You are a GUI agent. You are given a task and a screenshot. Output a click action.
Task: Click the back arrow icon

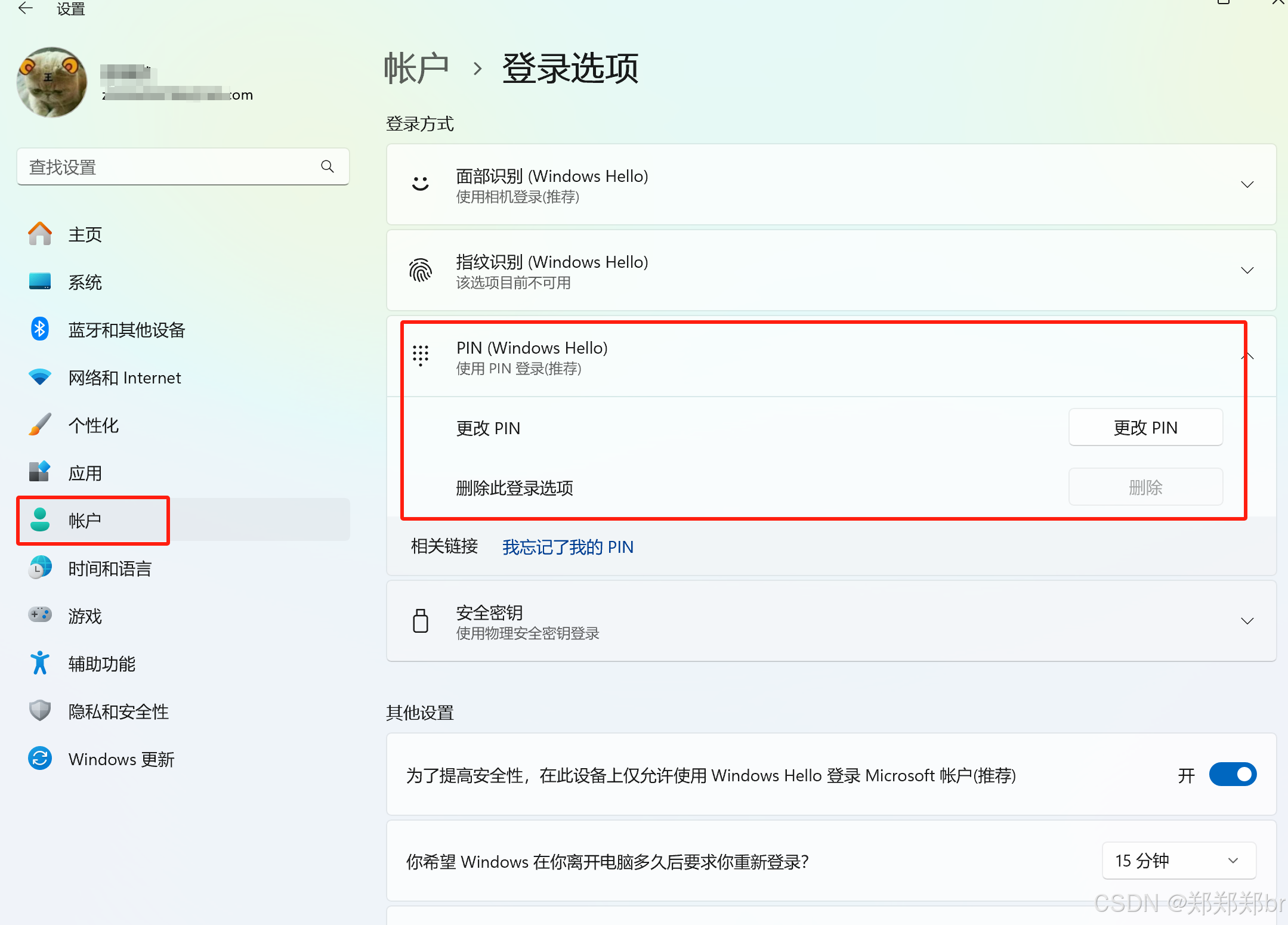click(x=26, y=8)
